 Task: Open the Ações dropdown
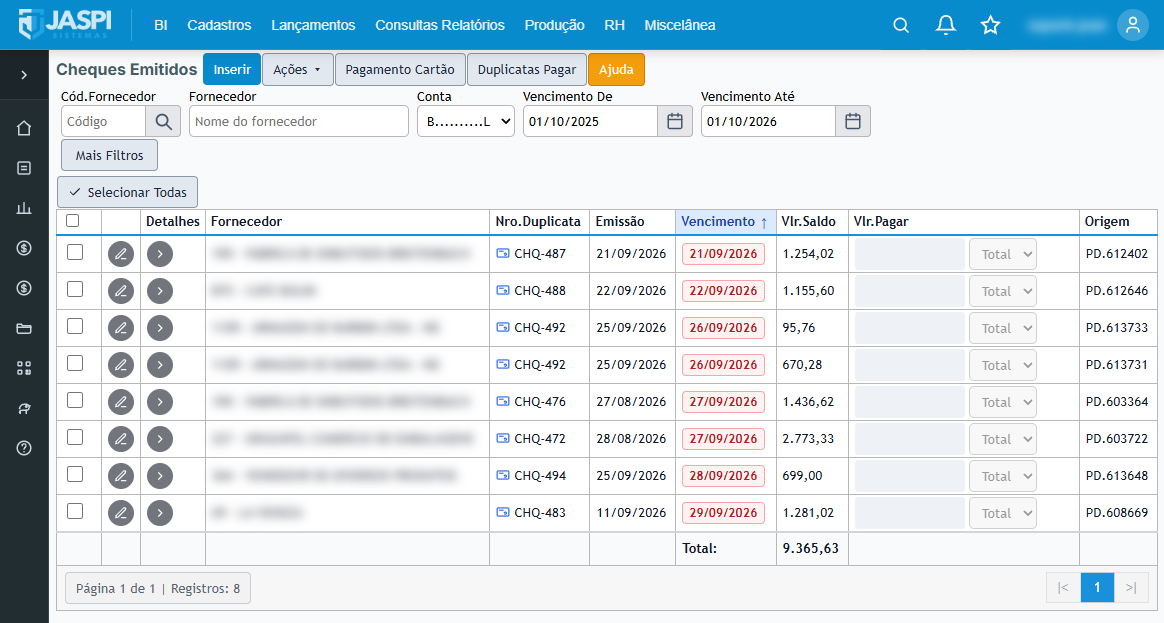coord(297,70)
